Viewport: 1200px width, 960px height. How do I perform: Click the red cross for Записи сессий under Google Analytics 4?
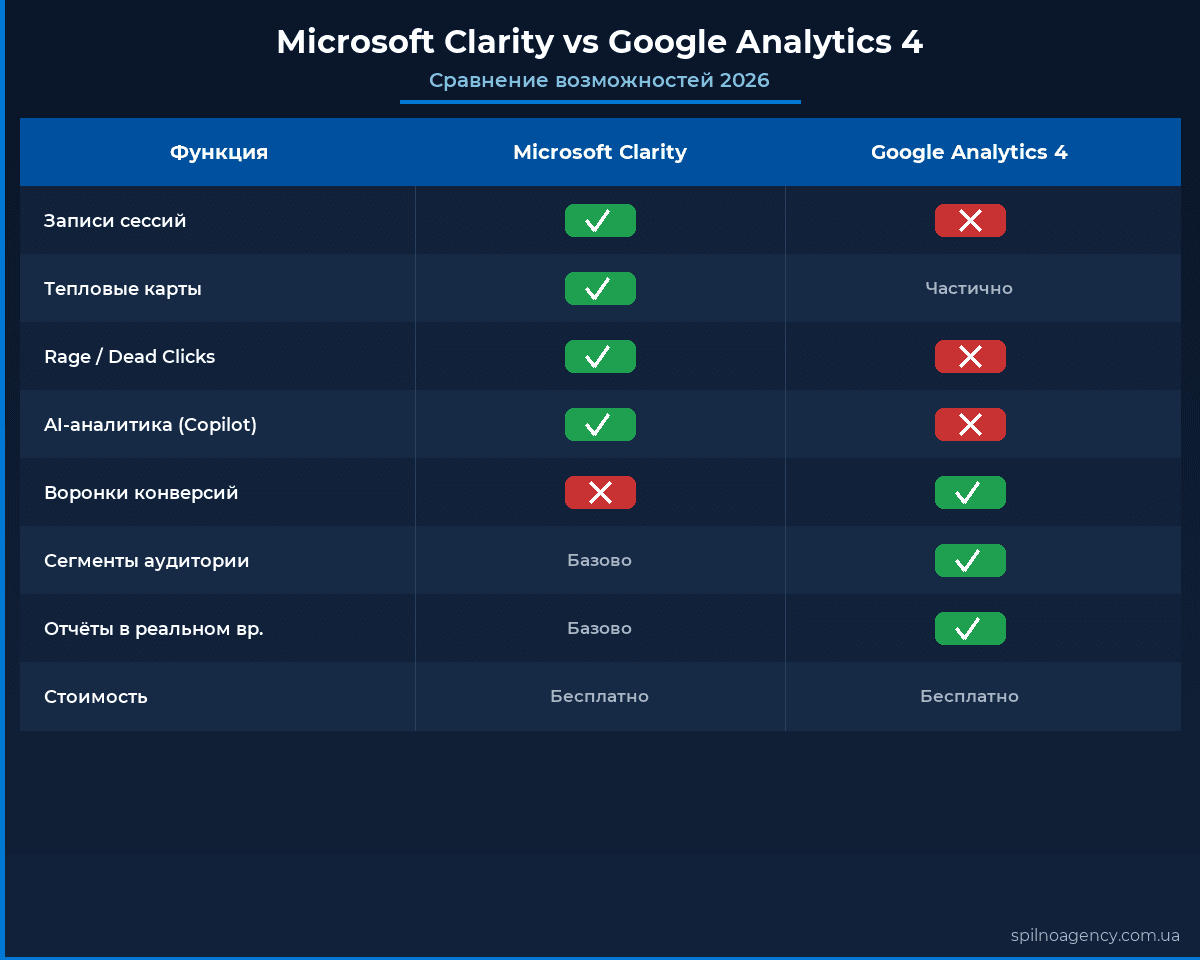point(970,221)
